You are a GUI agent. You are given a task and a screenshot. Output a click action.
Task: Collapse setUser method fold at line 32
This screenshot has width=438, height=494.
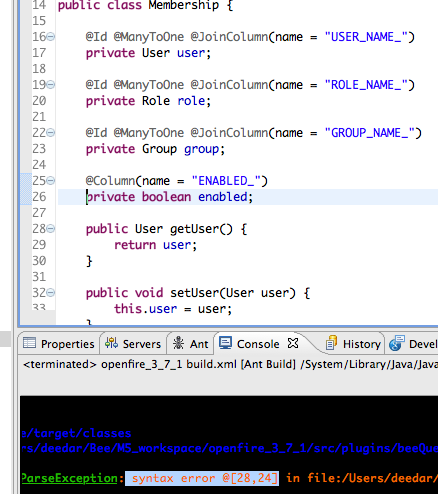[x=51, y=293]
